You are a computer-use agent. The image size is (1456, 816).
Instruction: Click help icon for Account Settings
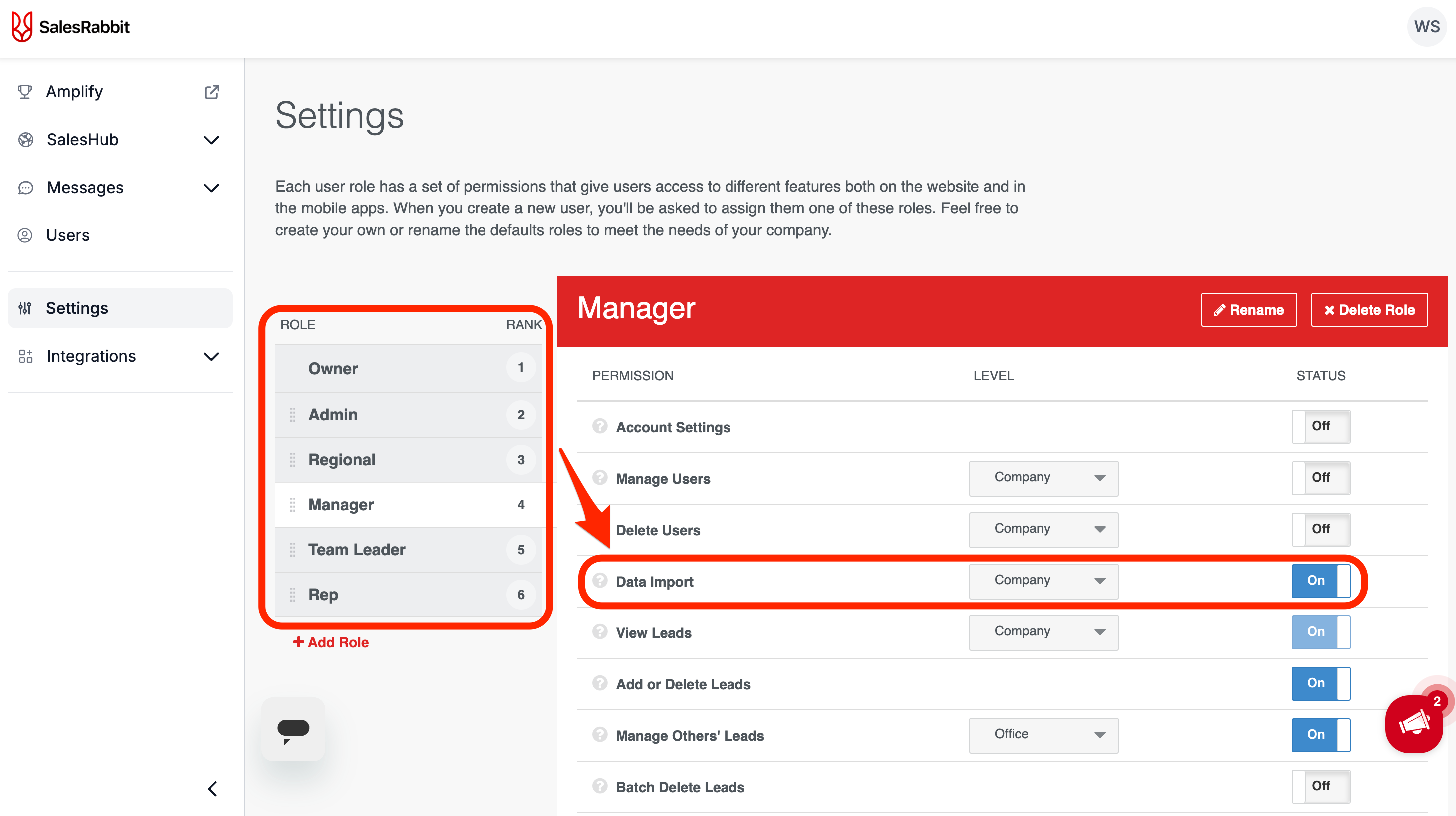[x=599, y=426]
